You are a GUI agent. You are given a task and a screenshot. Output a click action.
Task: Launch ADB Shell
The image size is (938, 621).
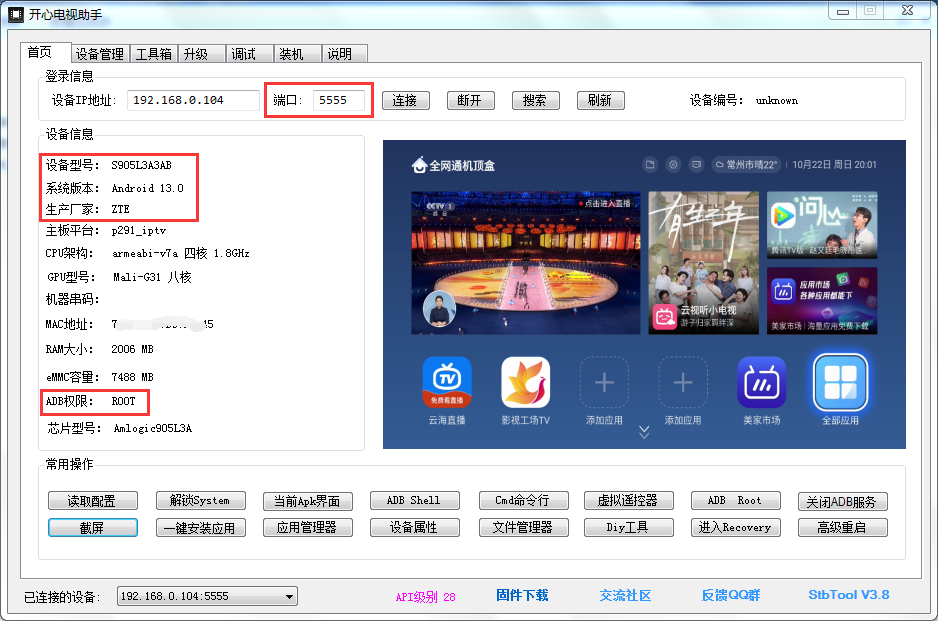pos(415,500)
